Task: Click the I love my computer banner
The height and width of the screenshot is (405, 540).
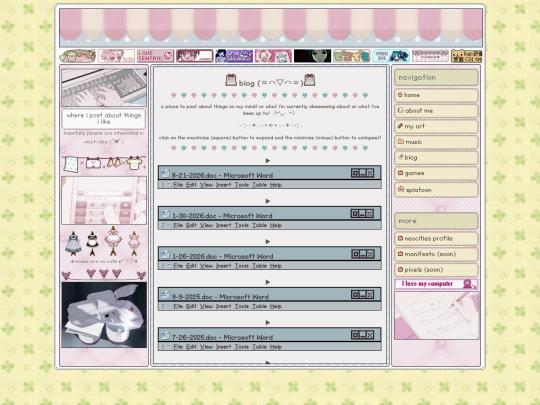Action: 436,284
